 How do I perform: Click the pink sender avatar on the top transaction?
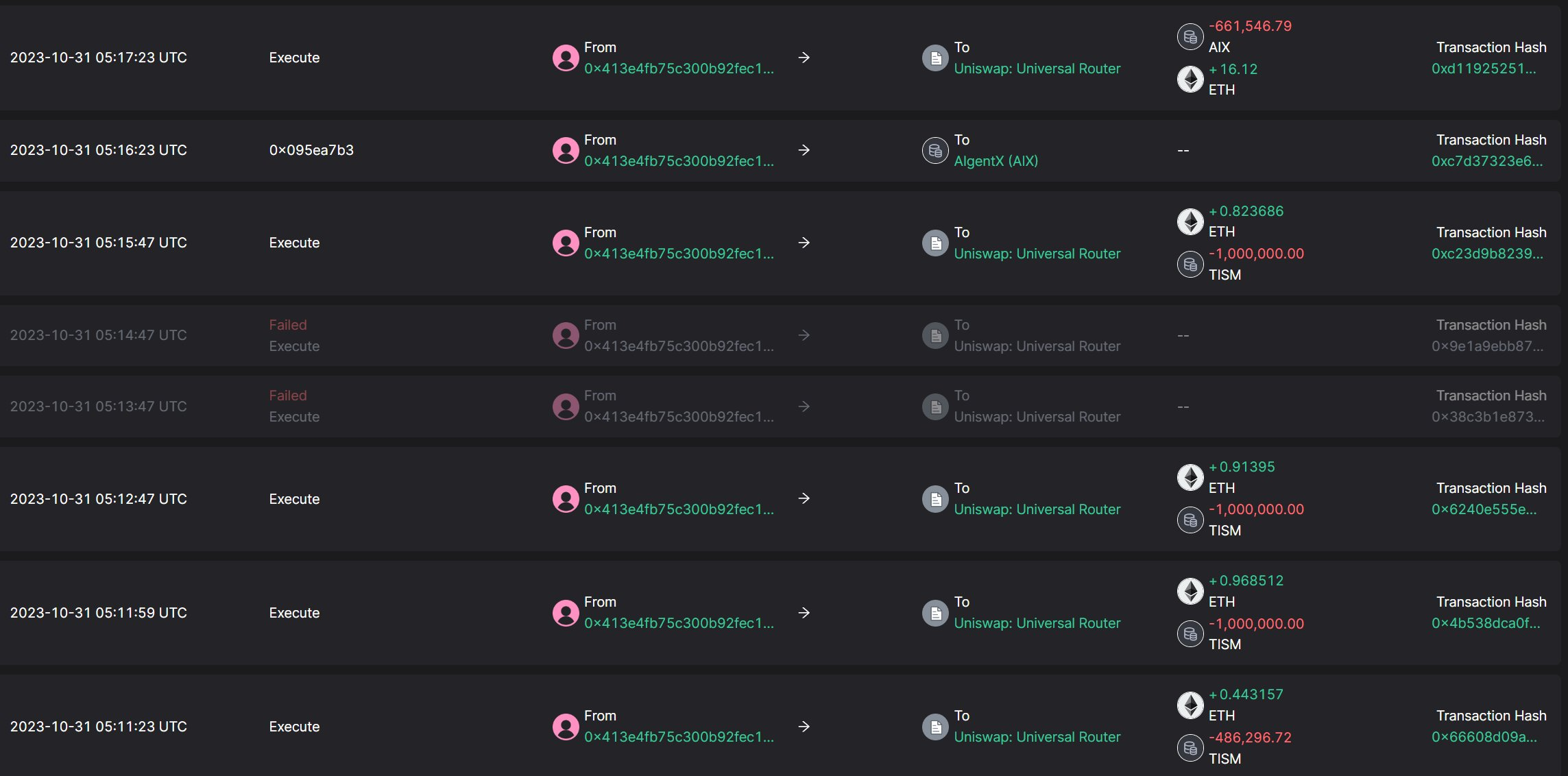click(x=566, y=58)
